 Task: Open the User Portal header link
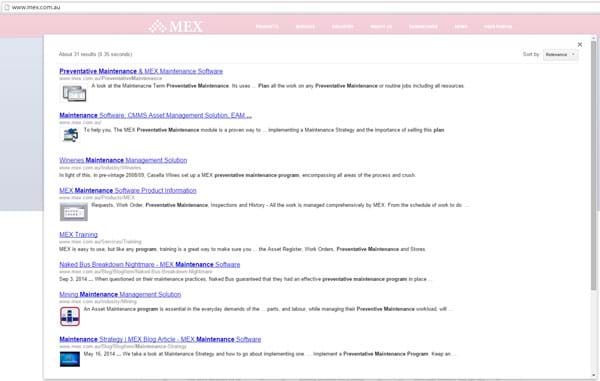pyautogui.click(x=498, y=26)
